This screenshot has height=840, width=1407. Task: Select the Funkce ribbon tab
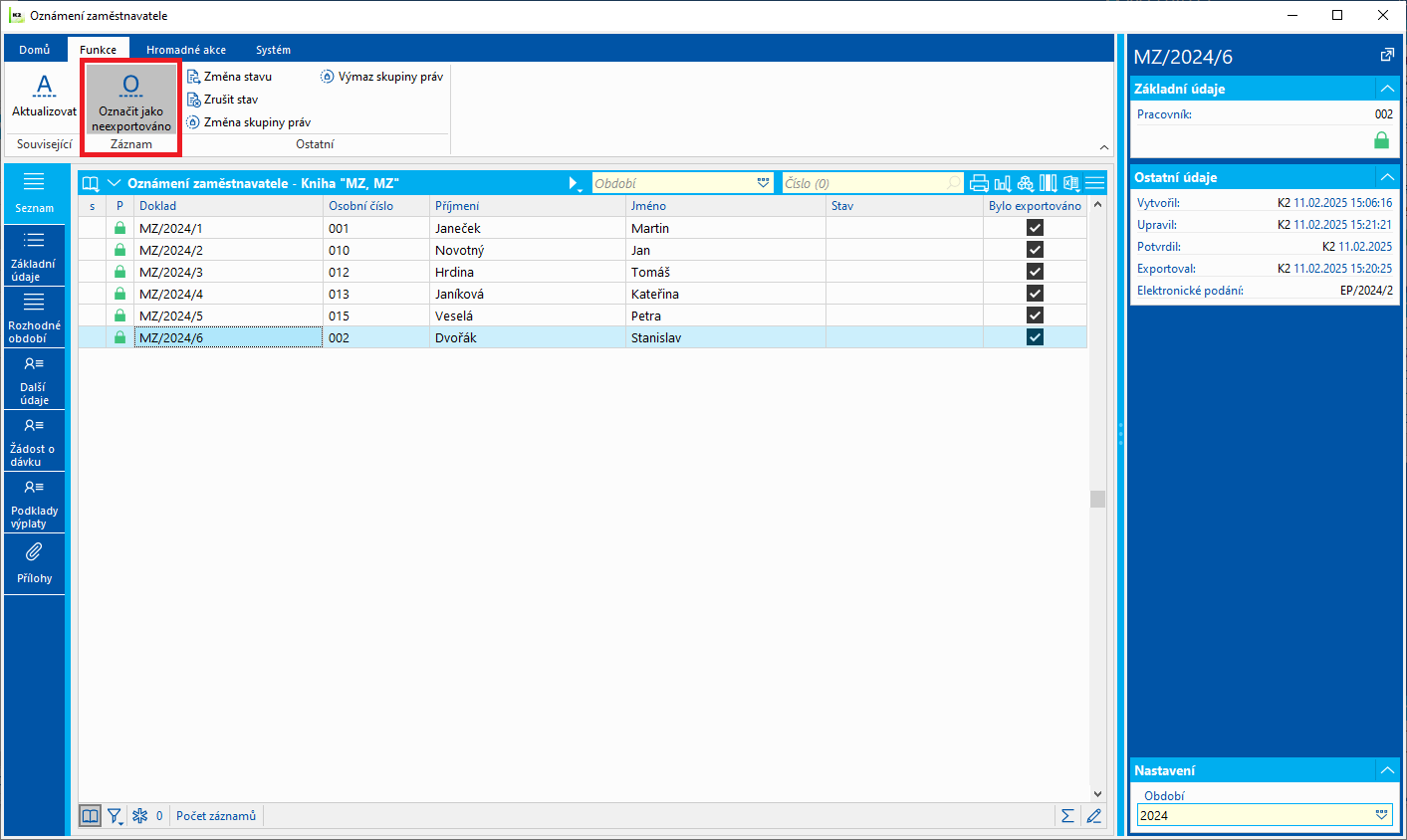point(99,50)
